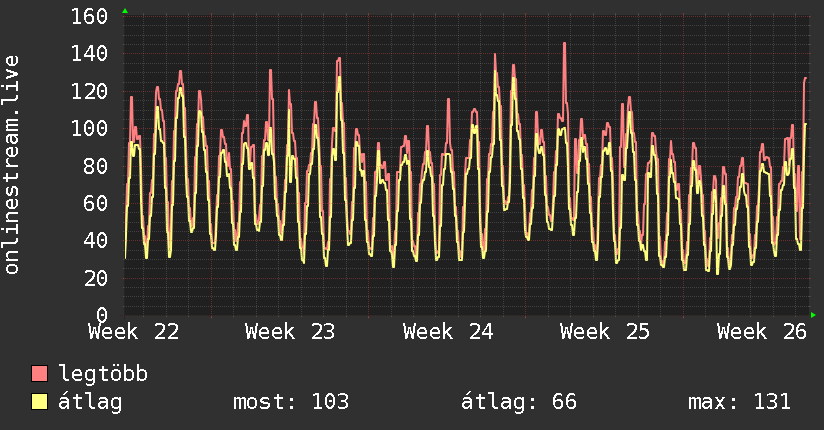Image resolution: width=824 pixels, height=430 pixels.
Task: Click the green arrow atop the y-axis
Action: click(x=125, y=11)
